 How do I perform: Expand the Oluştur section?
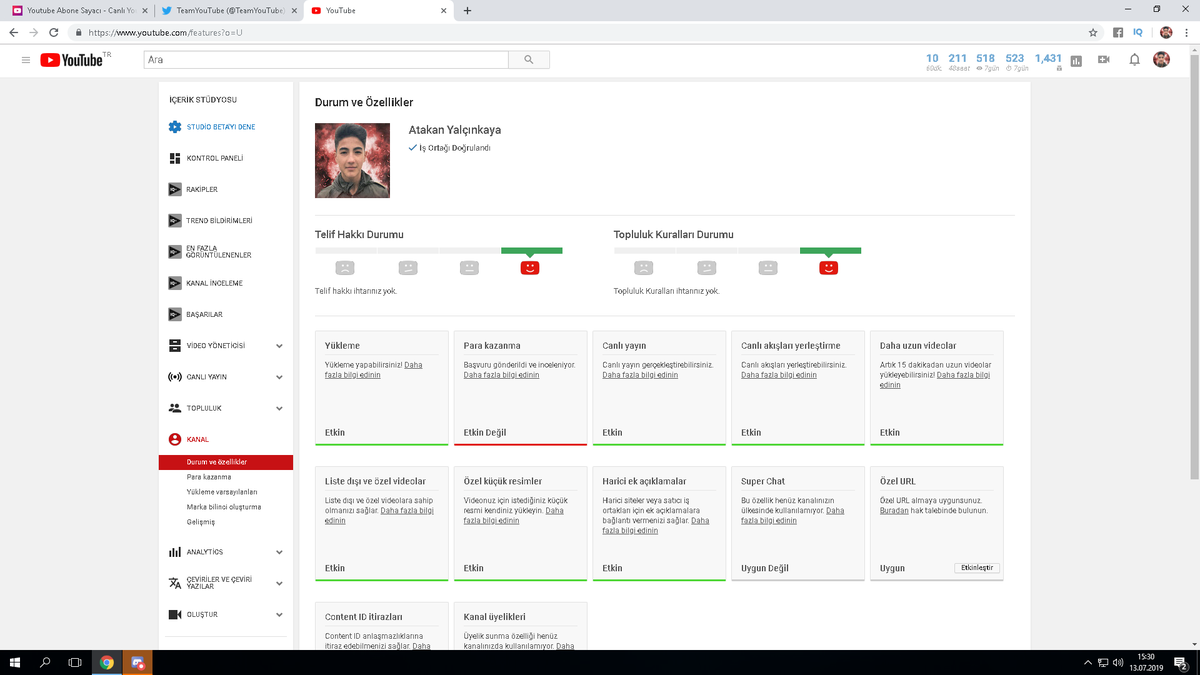click(279, 614)
